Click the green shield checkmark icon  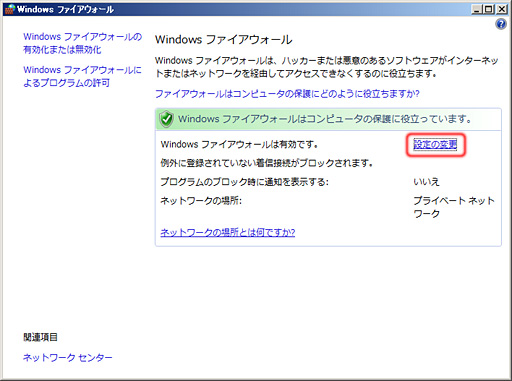166,119
